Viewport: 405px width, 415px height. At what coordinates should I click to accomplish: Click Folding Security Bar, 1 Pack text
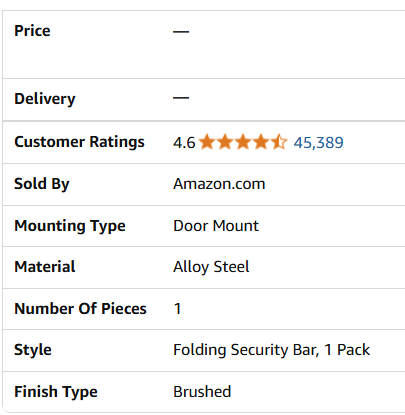[x=272, y=350]
